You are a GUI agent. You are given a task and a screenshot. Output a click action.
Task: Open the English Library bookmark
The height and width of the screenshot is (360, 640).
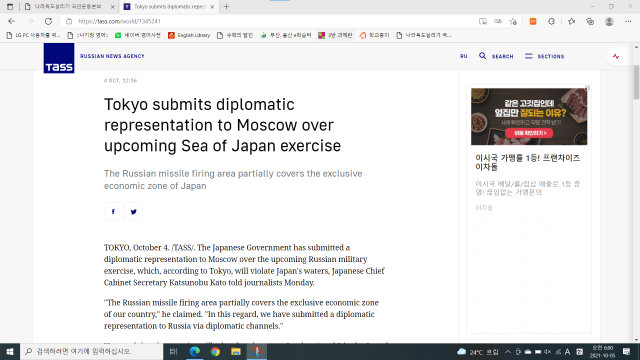pyautogui.click(x=189, y=36)
